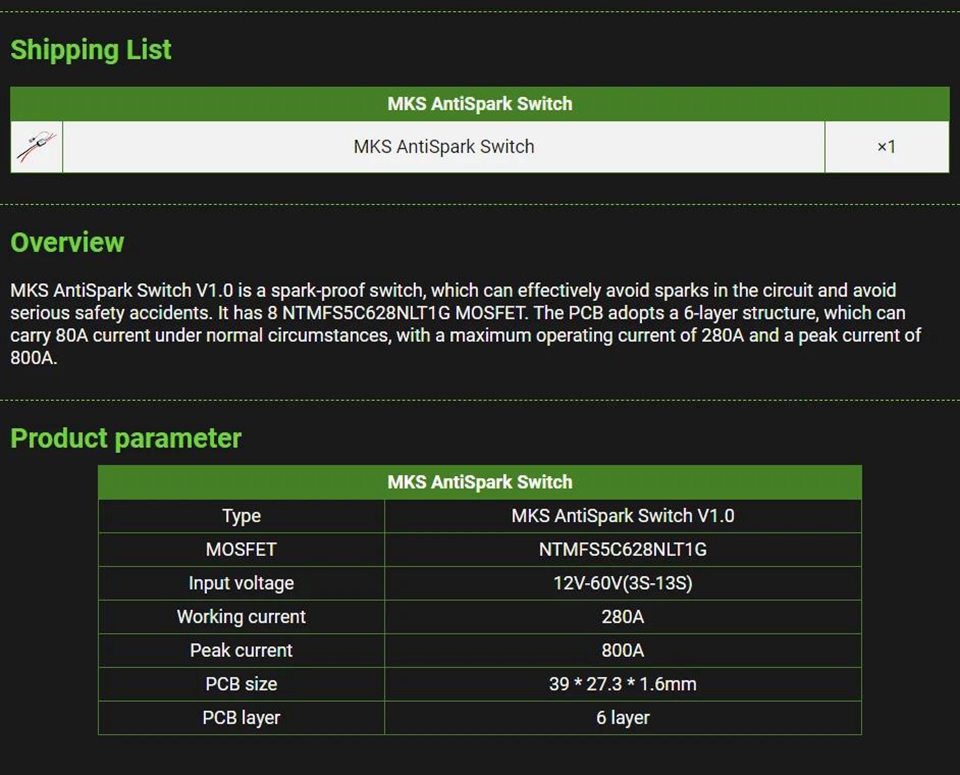Image resolution: width=960 pixels, height=775 pixels.
Task: Click the switch thumbnail image in Shipping List
Action: click(37, 147)
